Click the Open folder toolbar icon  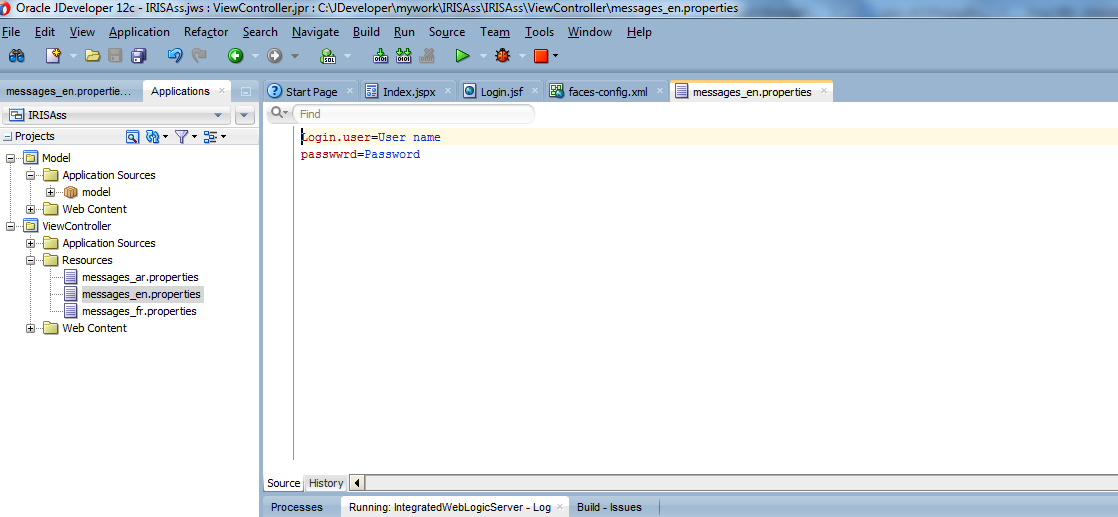93,56
